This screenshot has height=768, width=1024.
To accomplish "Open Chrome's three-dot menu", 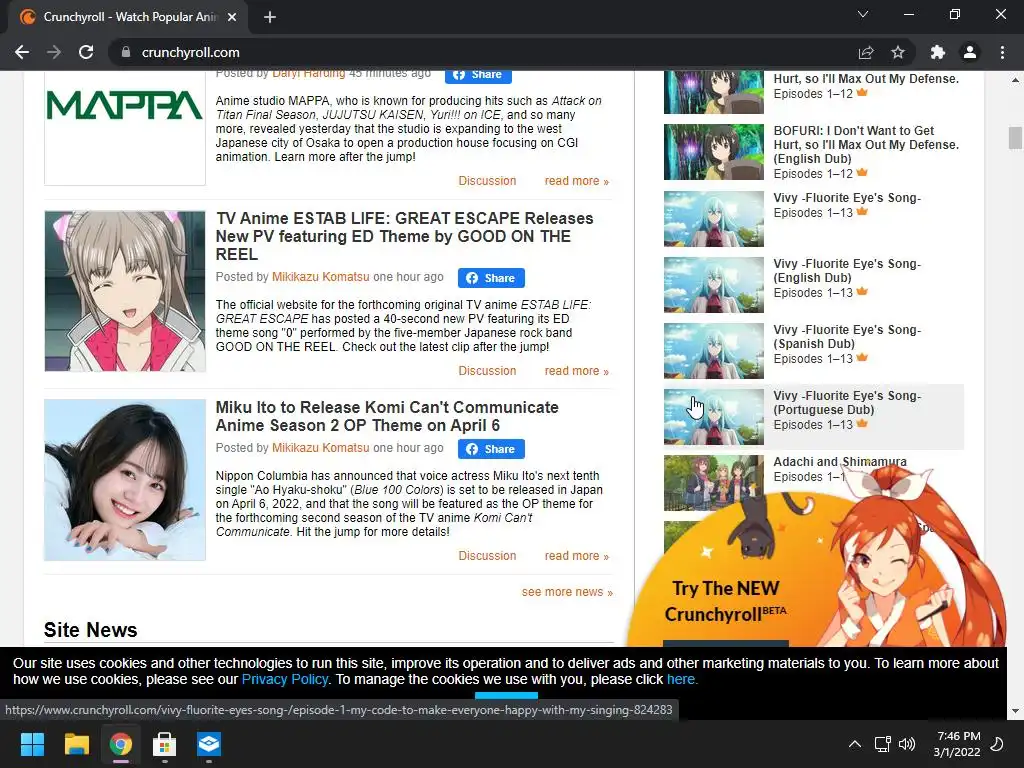I will pos(1002,52).
